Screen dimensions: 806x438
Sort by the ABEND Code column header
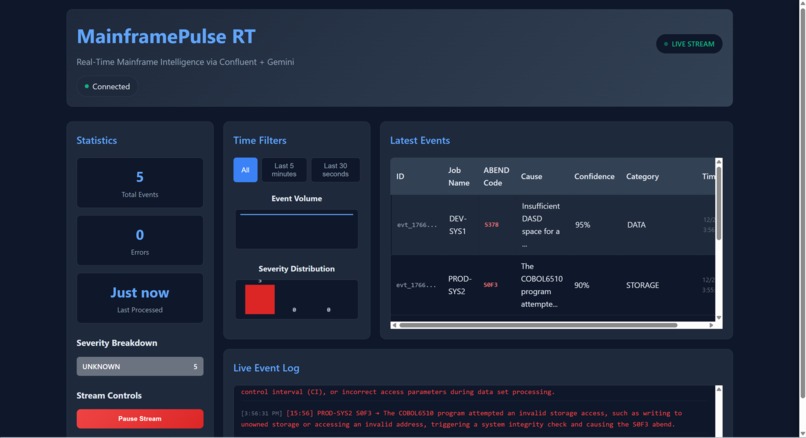pyautogui.click(x=496, y=176)
